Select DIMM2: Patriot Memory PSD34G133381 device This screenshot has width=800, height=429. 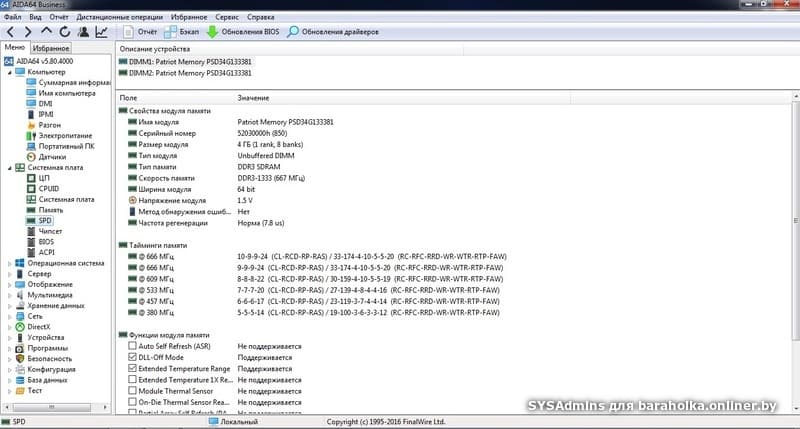pos(185,73)
